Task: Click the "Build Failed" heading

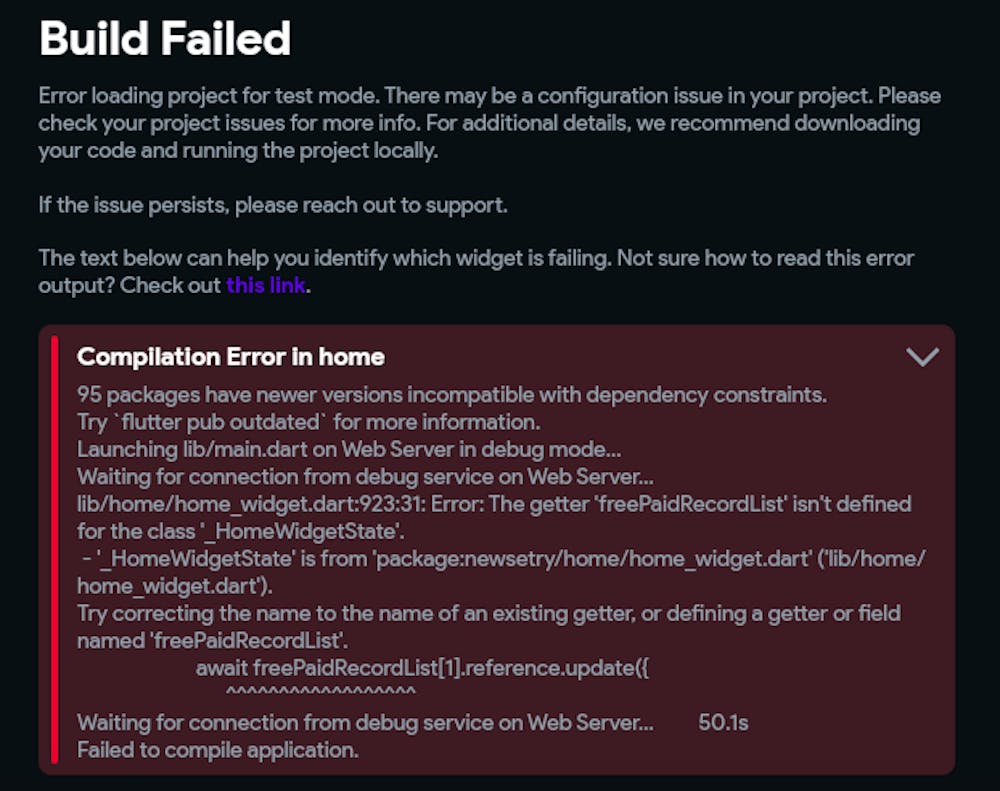Action: point(165,39)
